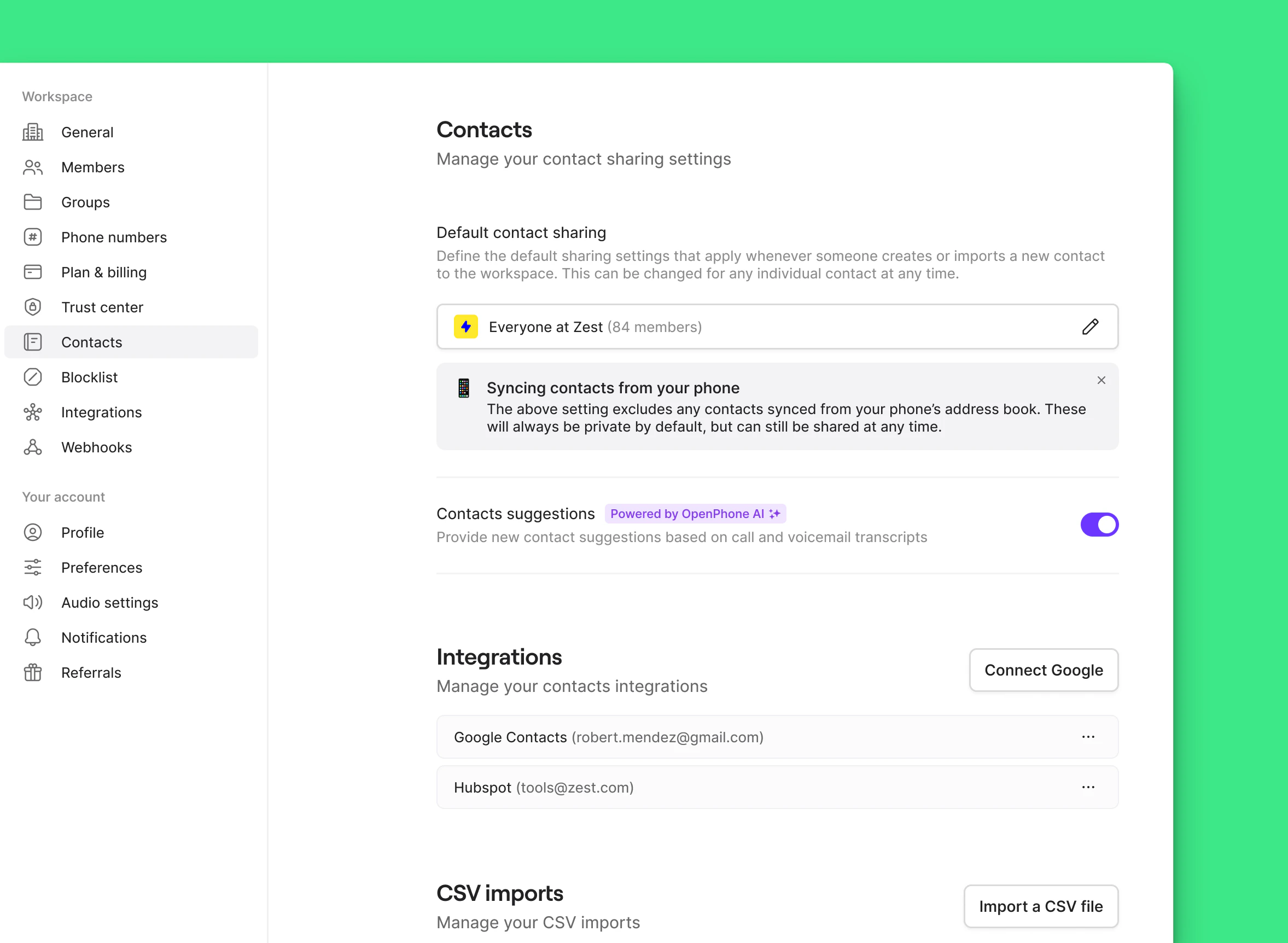This screenshot has width=1288, height=943.
Task: Disable the Contacts suggestions toggle
Action: pos(1099,525)
